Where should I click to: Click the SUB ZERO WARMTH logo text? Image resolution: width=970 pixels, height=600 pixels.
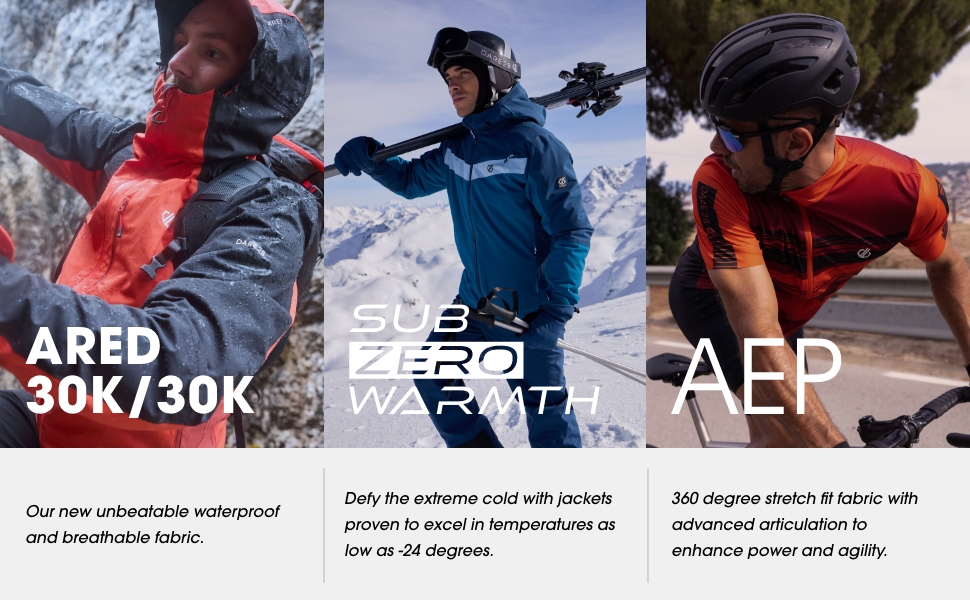pos(474,359)
